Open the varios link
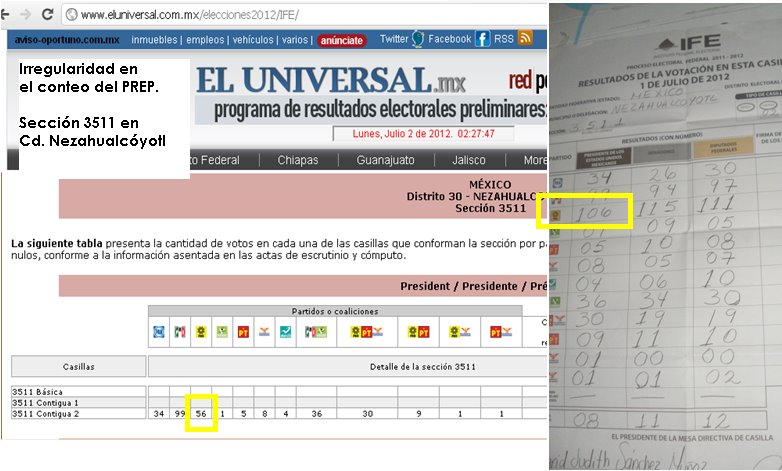Image resolution: width=782 pixels, height=471 pixels. (x=295, y=40)
